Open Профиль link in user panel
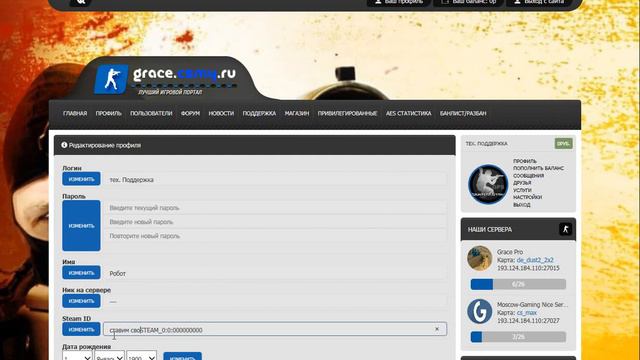 (524, 161)
